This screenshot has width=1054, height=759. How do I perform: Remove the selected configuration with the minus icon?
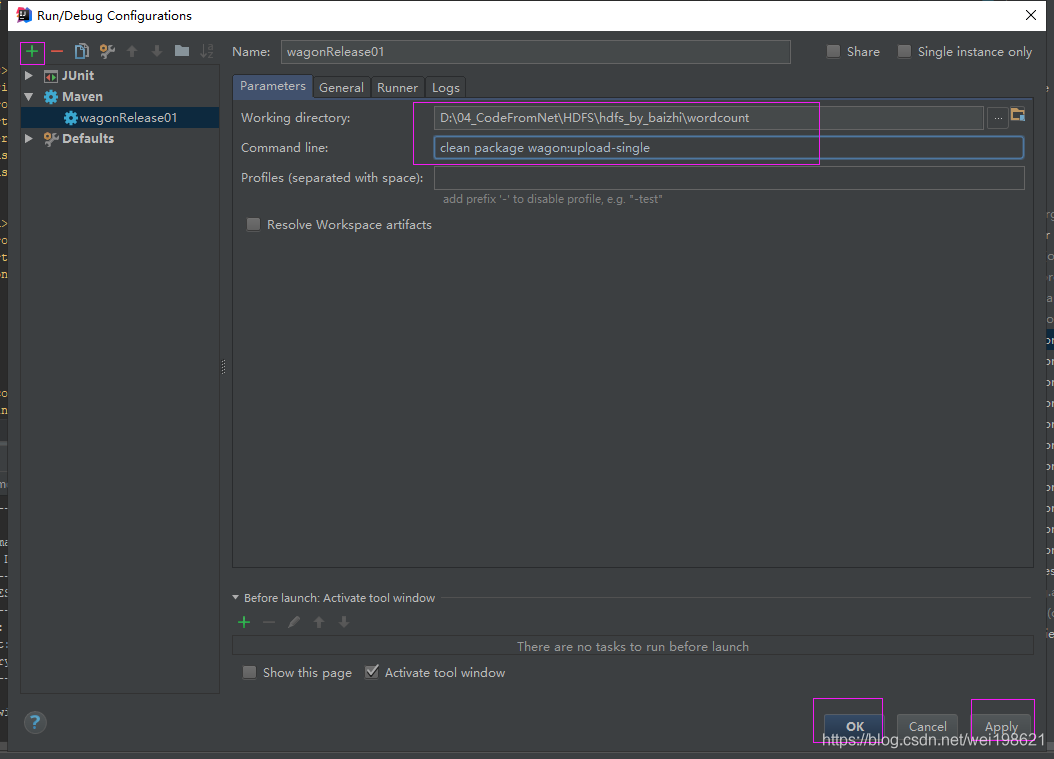pos(57,51)
